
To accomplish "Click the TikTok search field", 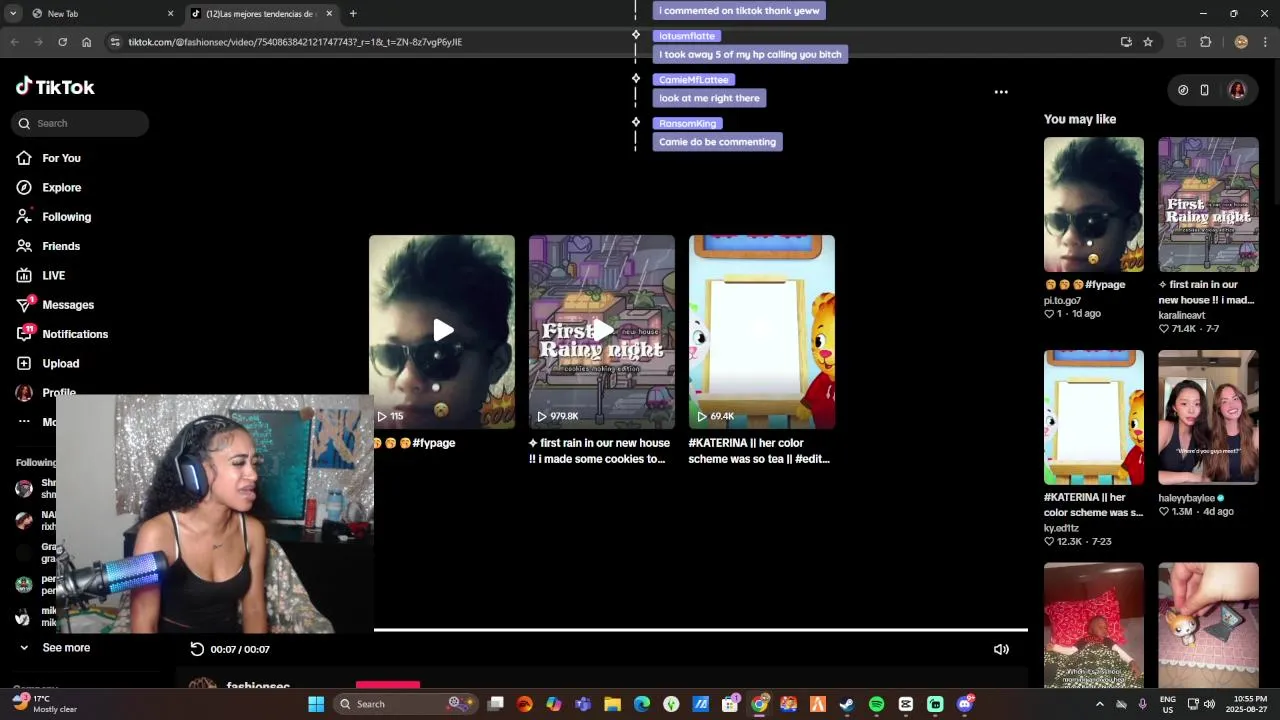I will pos(80,123).
